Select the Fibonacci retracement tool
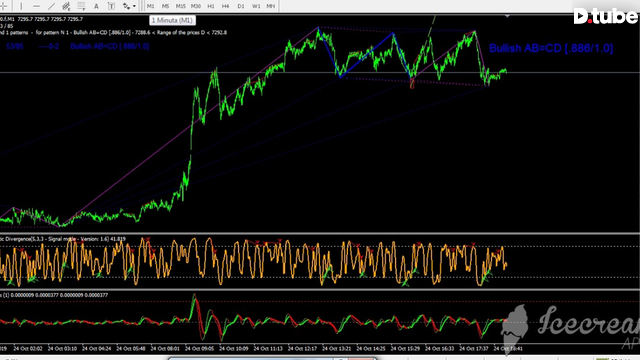The image size is (640, 360). (81, 6)
